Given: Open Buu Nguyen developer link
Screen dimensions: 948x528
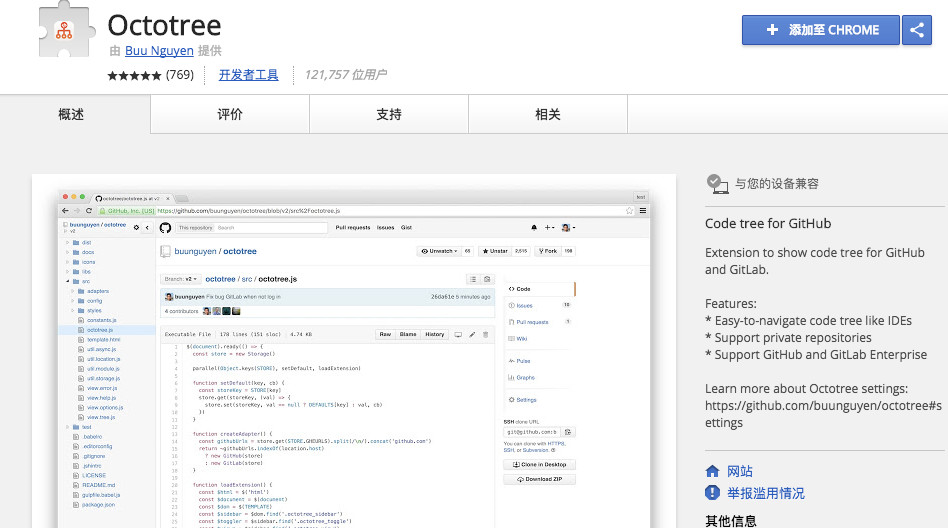Looking at the screenshot, I should (x=159, y=51).
